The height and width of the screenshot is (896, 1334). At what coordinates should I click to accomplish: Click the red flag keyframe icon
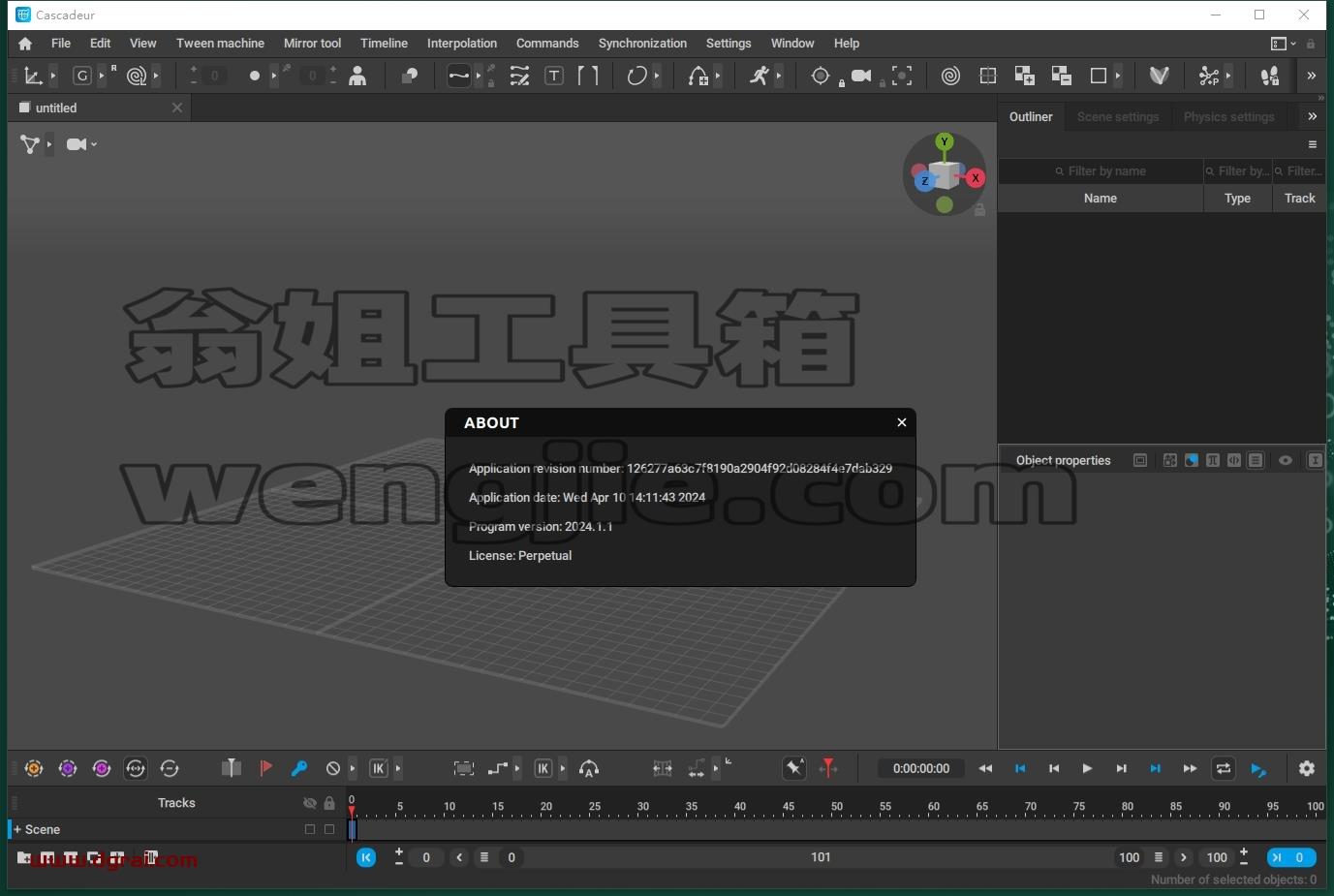[x=265, y=768]
